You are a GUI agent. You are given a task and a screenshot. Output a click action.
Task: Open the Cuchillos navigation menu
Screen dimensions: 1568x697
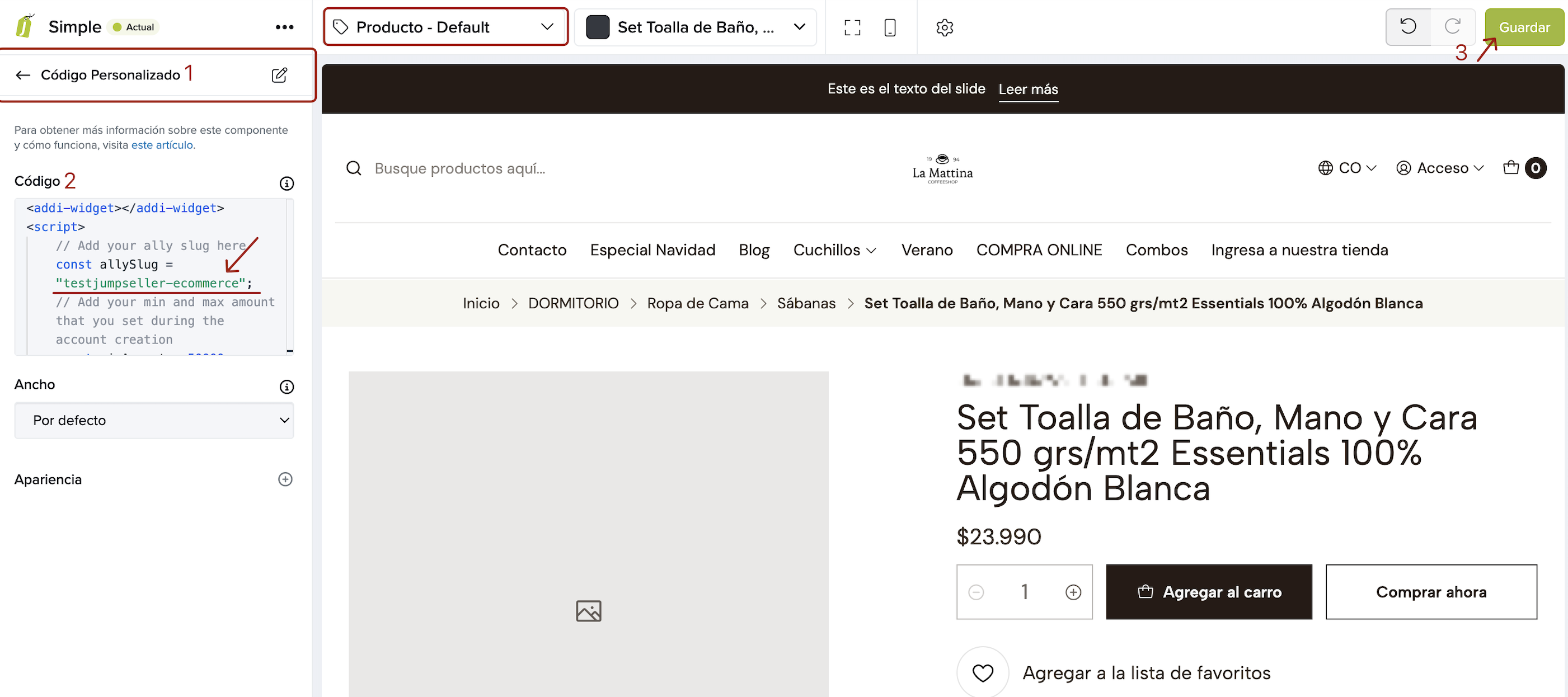pyautogui.click(x=834, y=250)
